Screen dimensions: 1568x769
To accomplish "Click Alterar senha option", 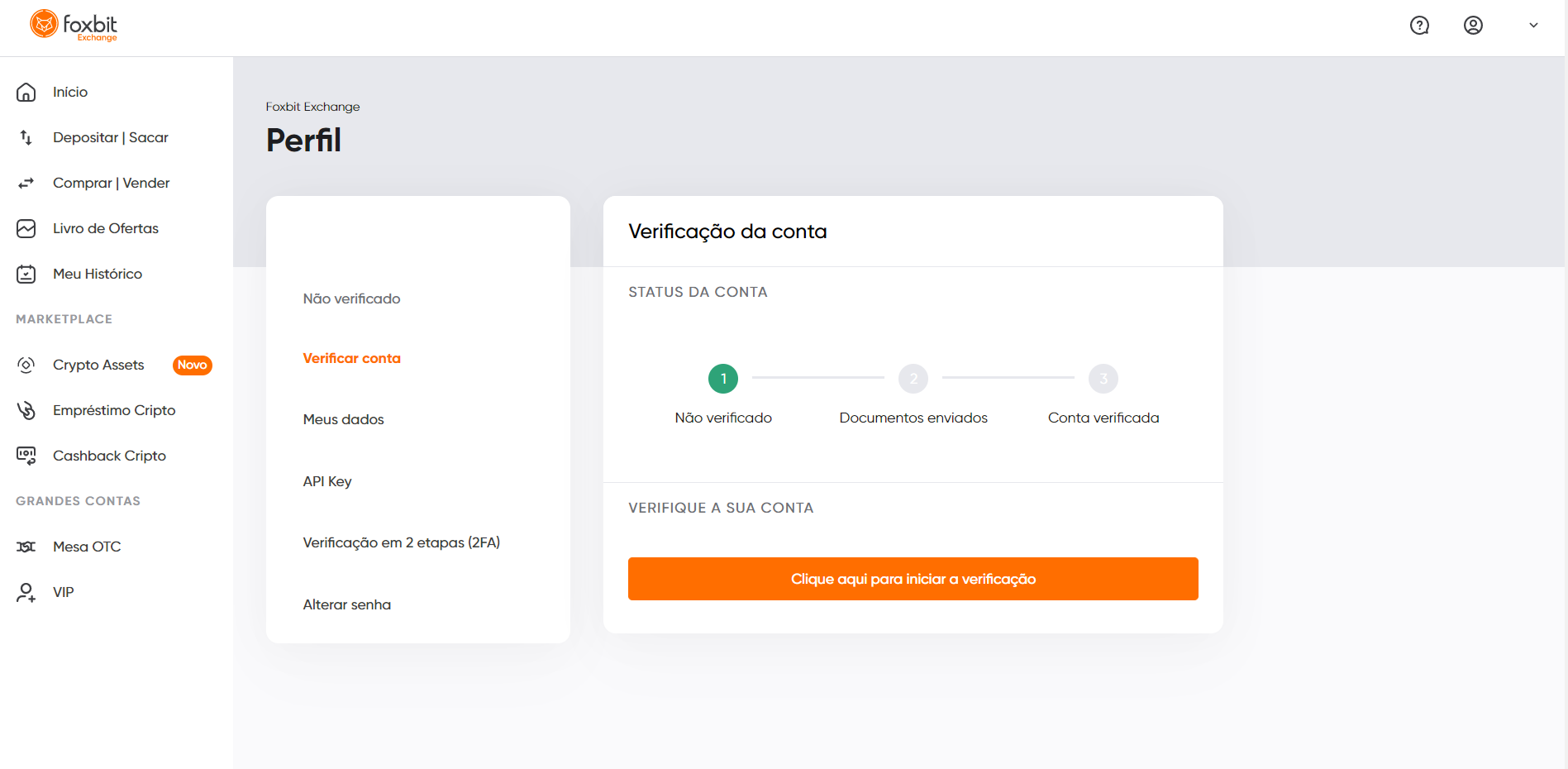I will pyautogui.click(x=347, y=604).
